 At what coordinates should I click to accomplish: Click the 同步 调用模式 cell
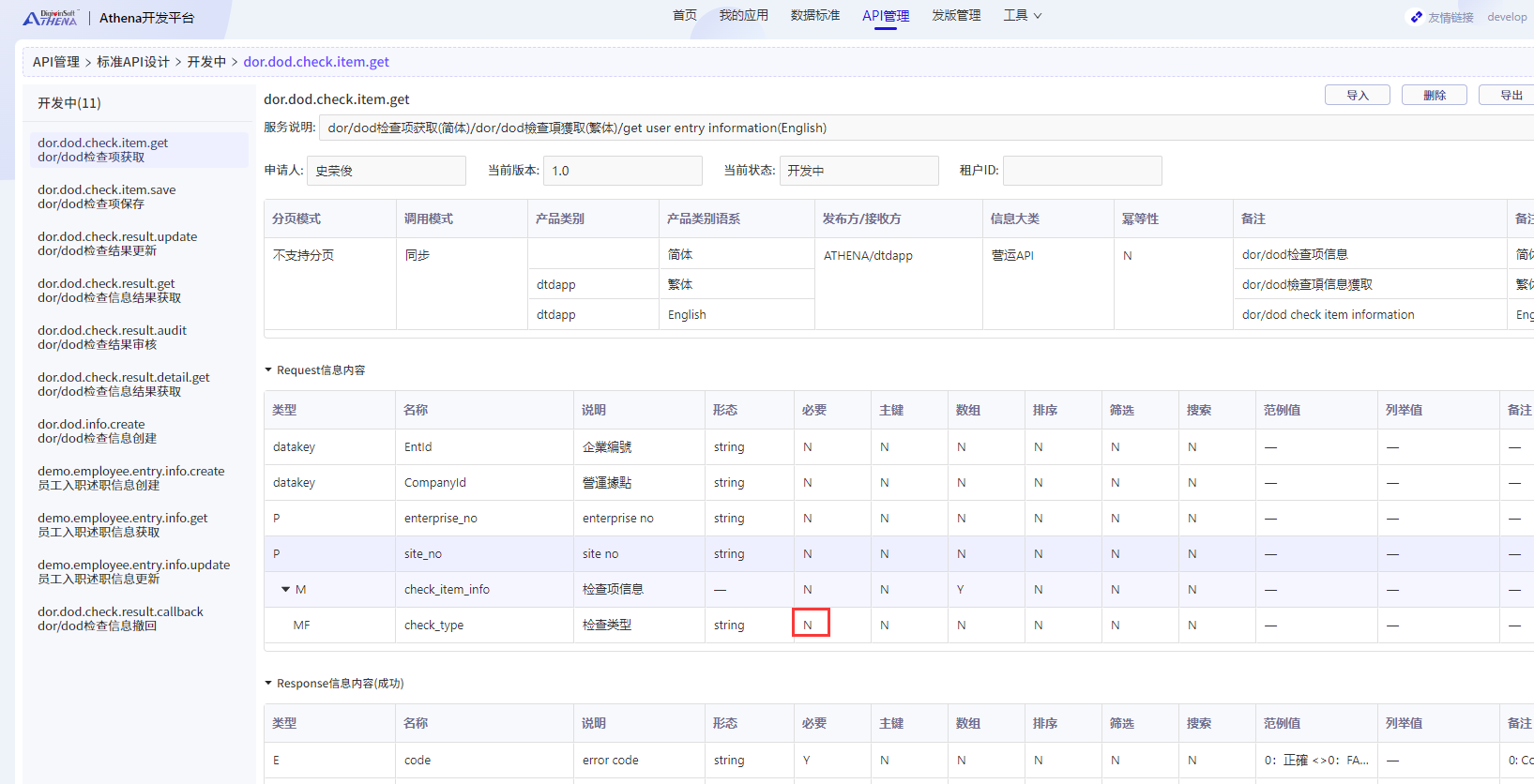[462, 283]
